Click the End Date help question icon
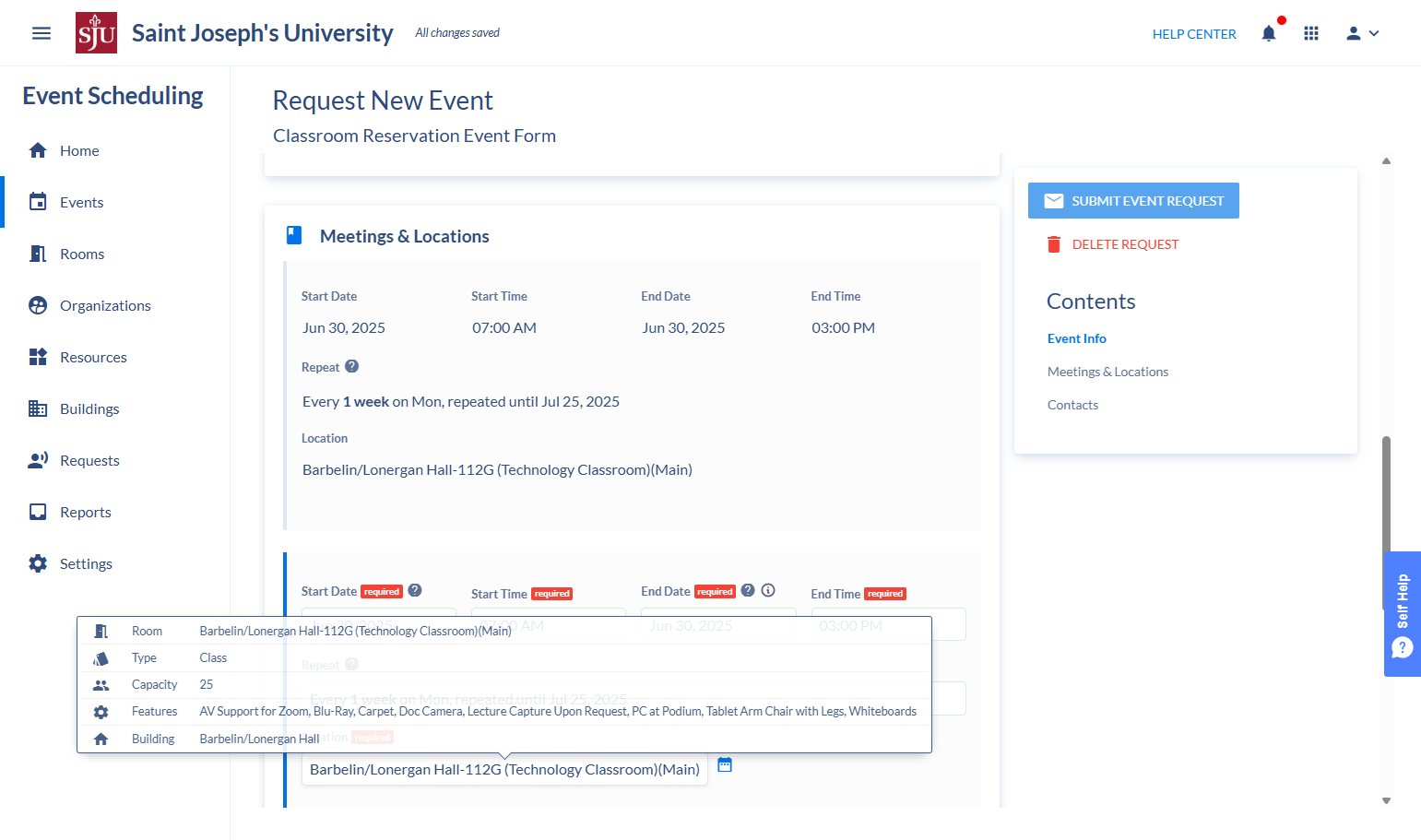The image size is (1421, 840). pos(748,590)
